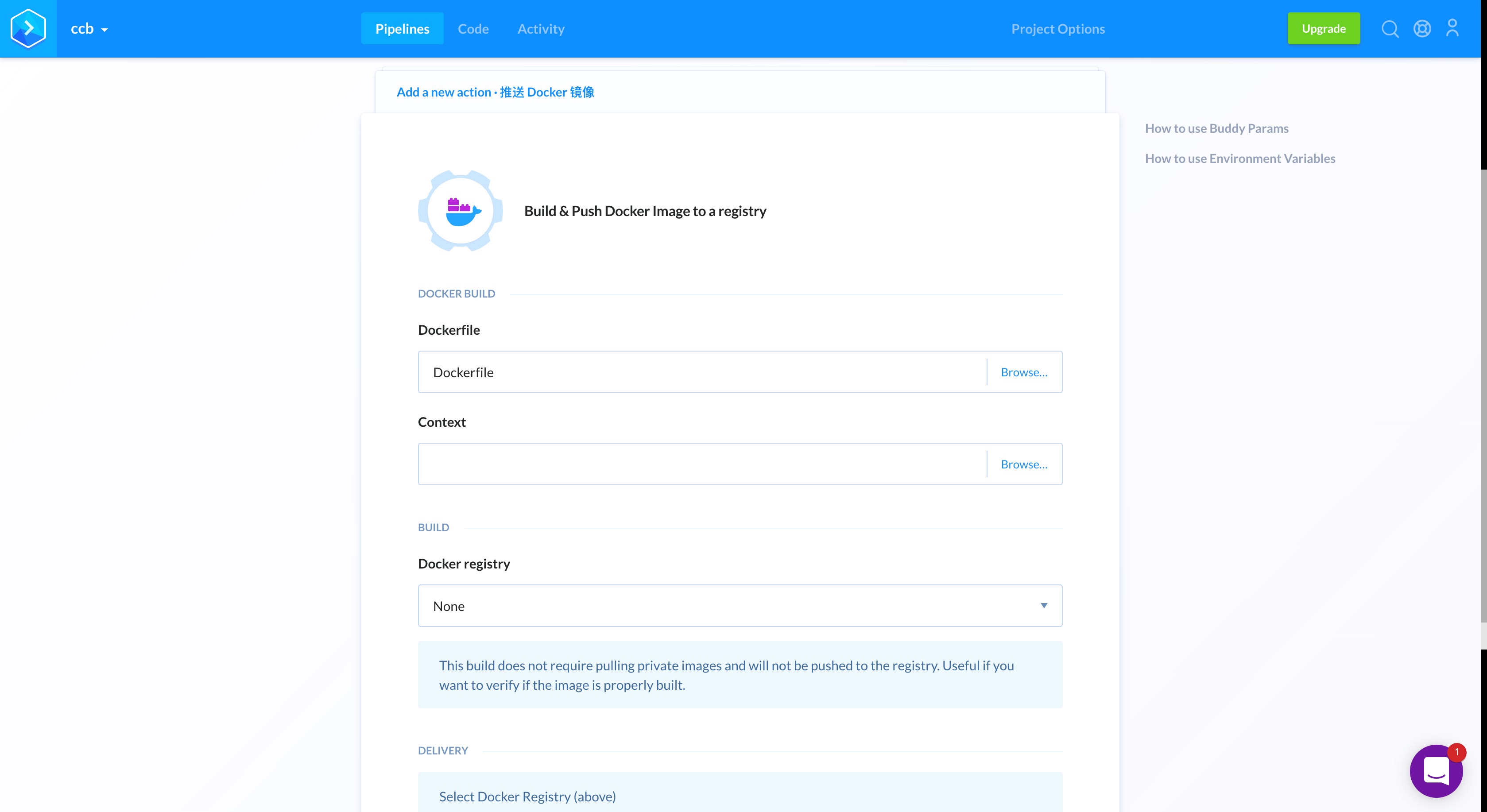Viewport: 1487px width, 812px height.
Task: Expand the ccb project dropdown
Action: pyautogui.click(x=89, y=29)
